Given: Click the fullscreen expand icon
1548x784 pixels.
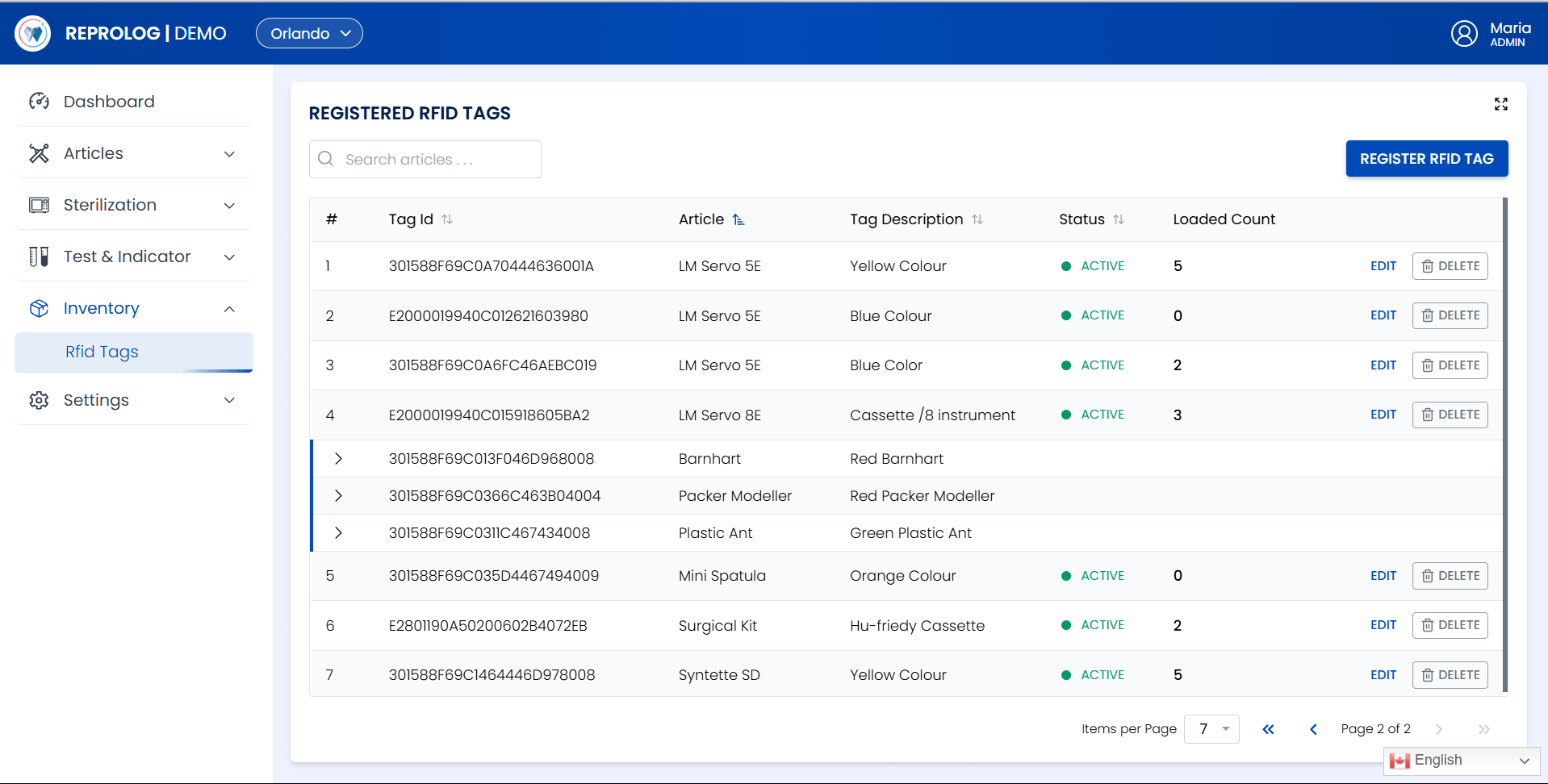Looking at the screenshot, I should [1500, 104].
